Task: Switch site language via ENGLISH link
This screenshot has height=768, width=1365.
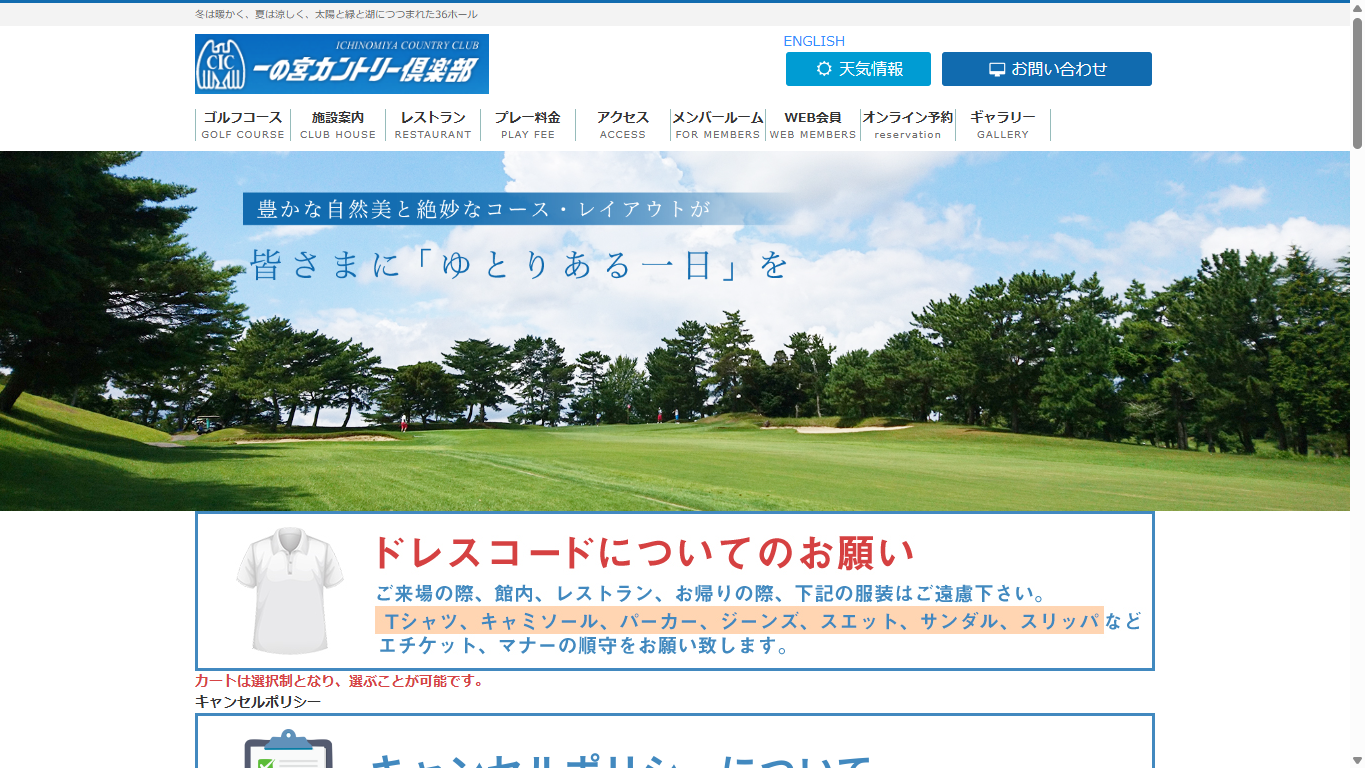Action: pos(814,41)
